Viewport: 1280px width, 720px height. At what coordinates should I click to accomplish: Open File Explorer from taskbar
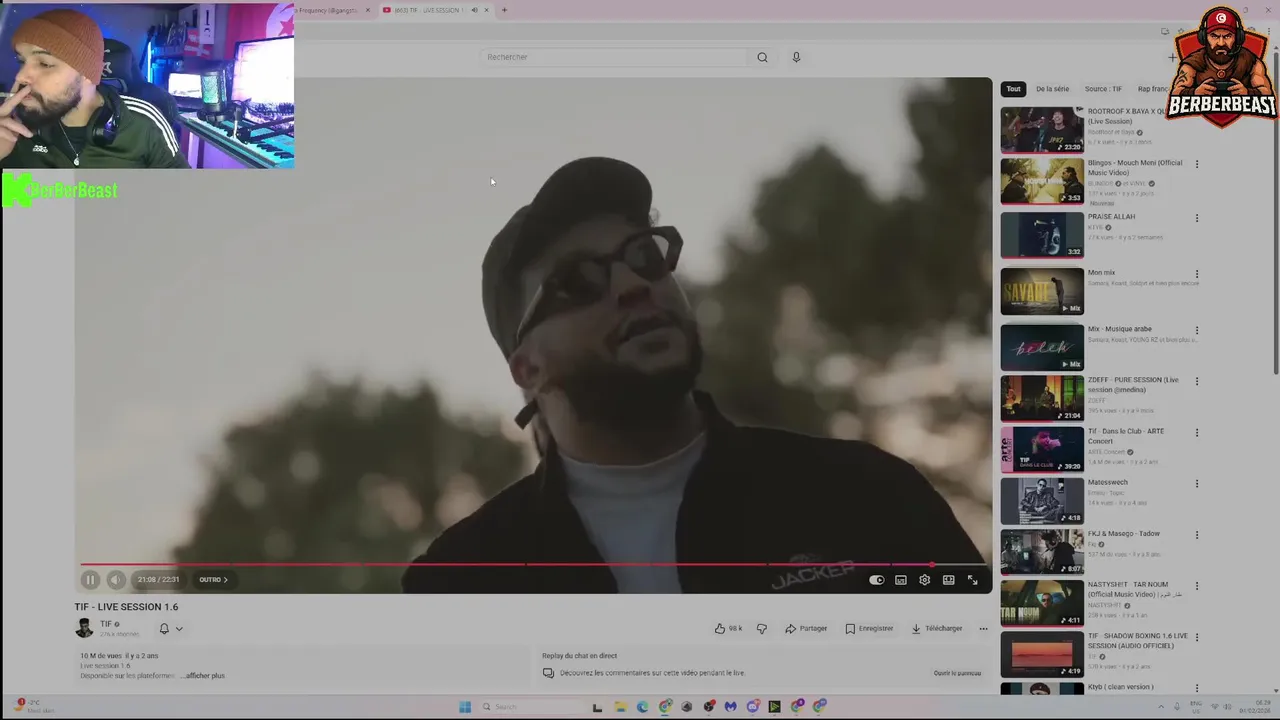pyautogui.click(x=620, y=707)
